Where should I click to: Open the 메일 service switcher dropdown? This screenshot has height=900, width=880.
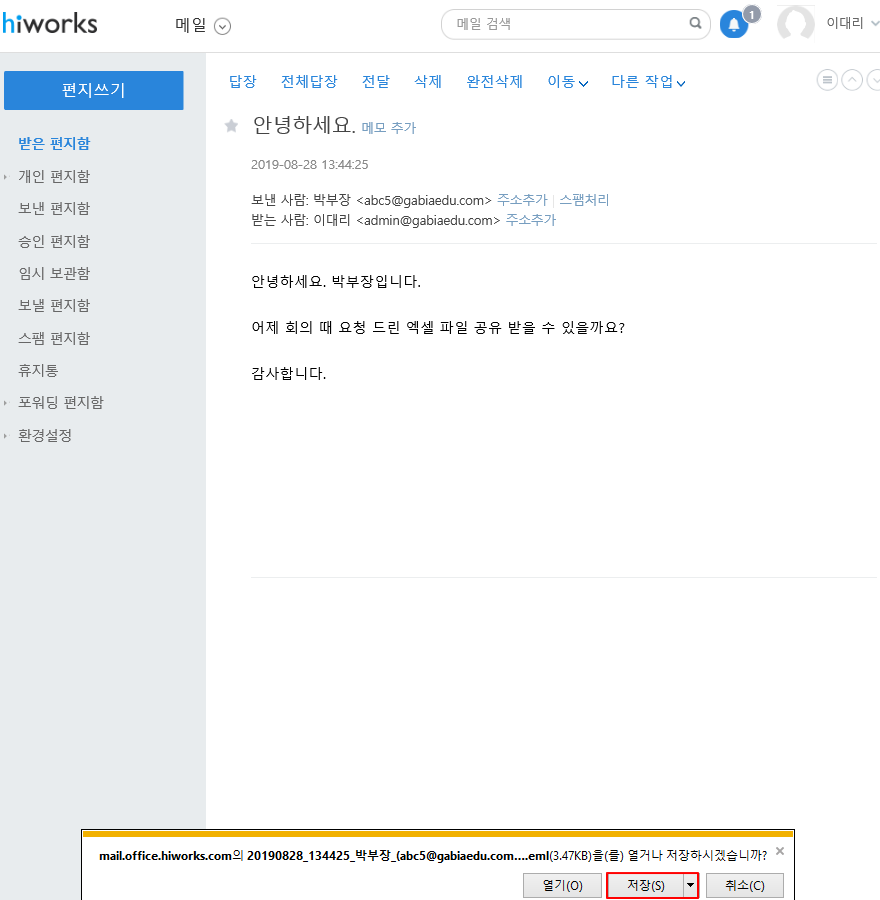[222, 26]
